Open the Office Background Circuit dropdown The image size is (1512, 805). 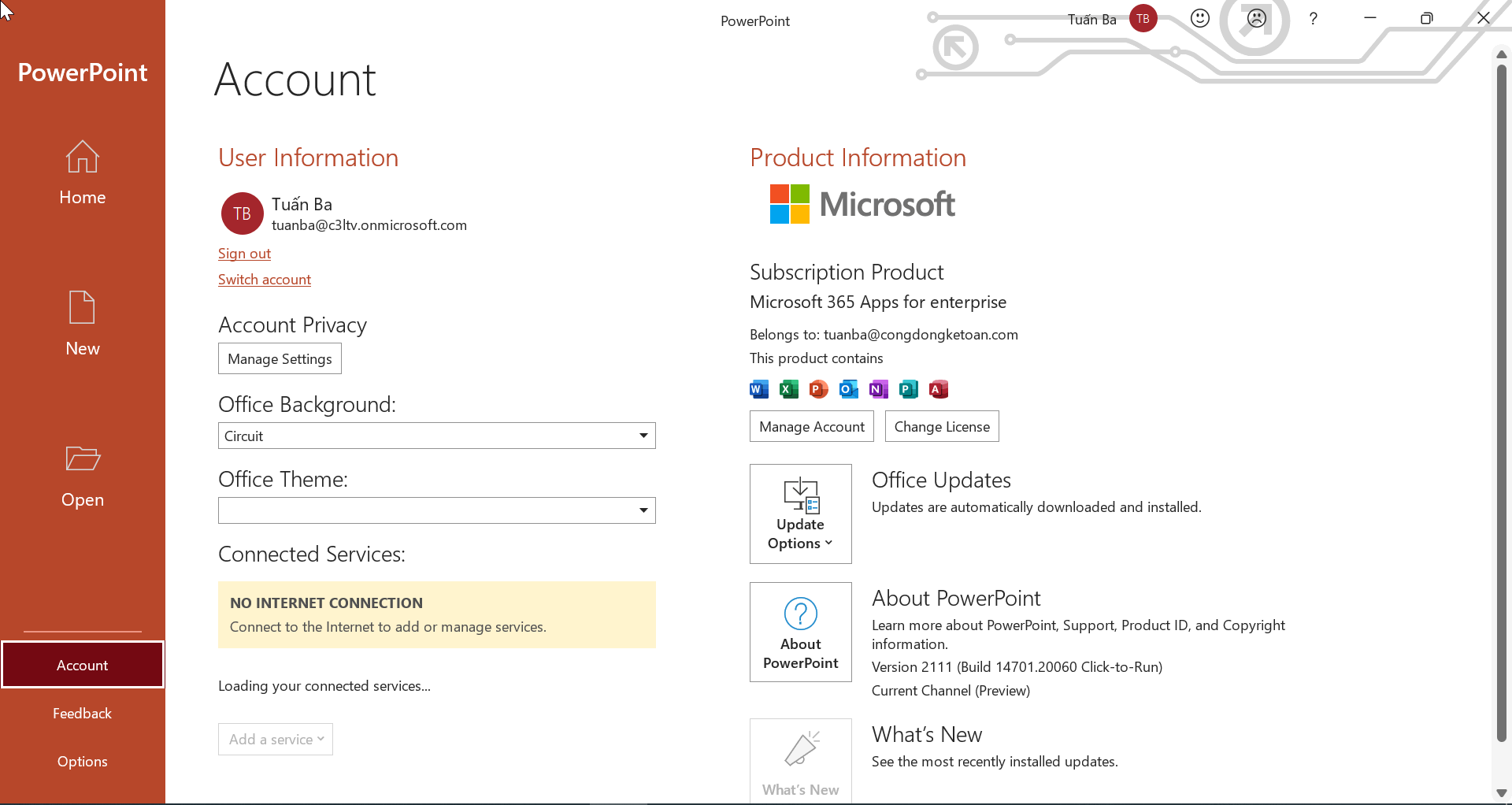(436, 436)
